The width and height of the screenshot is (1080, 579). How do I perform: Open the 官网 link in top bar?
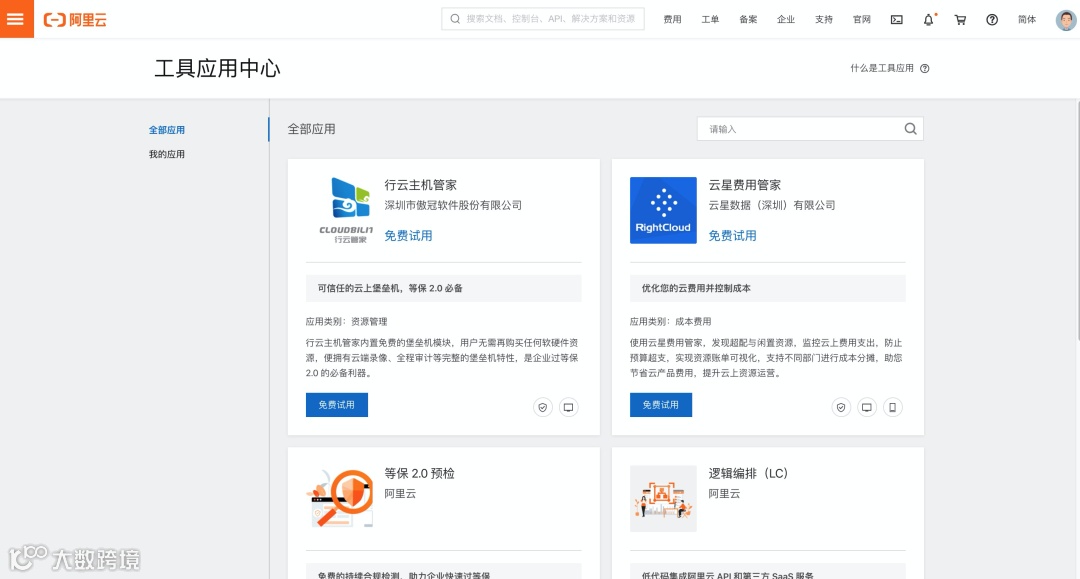(x=862, y=19)
